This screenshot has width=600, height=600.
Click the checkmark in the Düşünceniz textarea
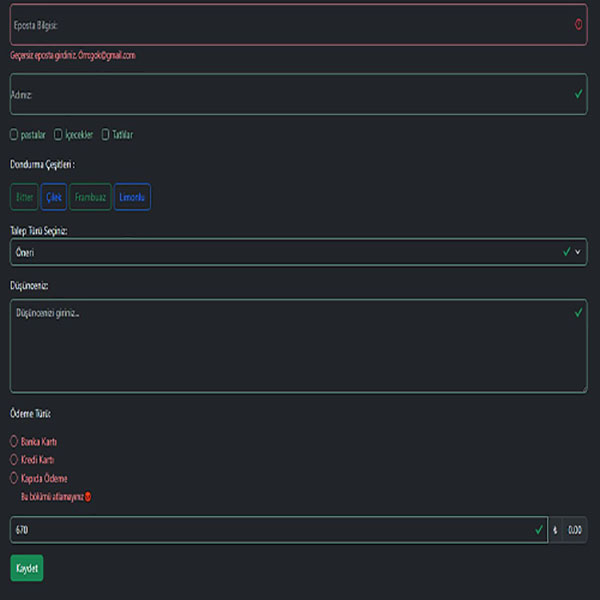[578, 313]
